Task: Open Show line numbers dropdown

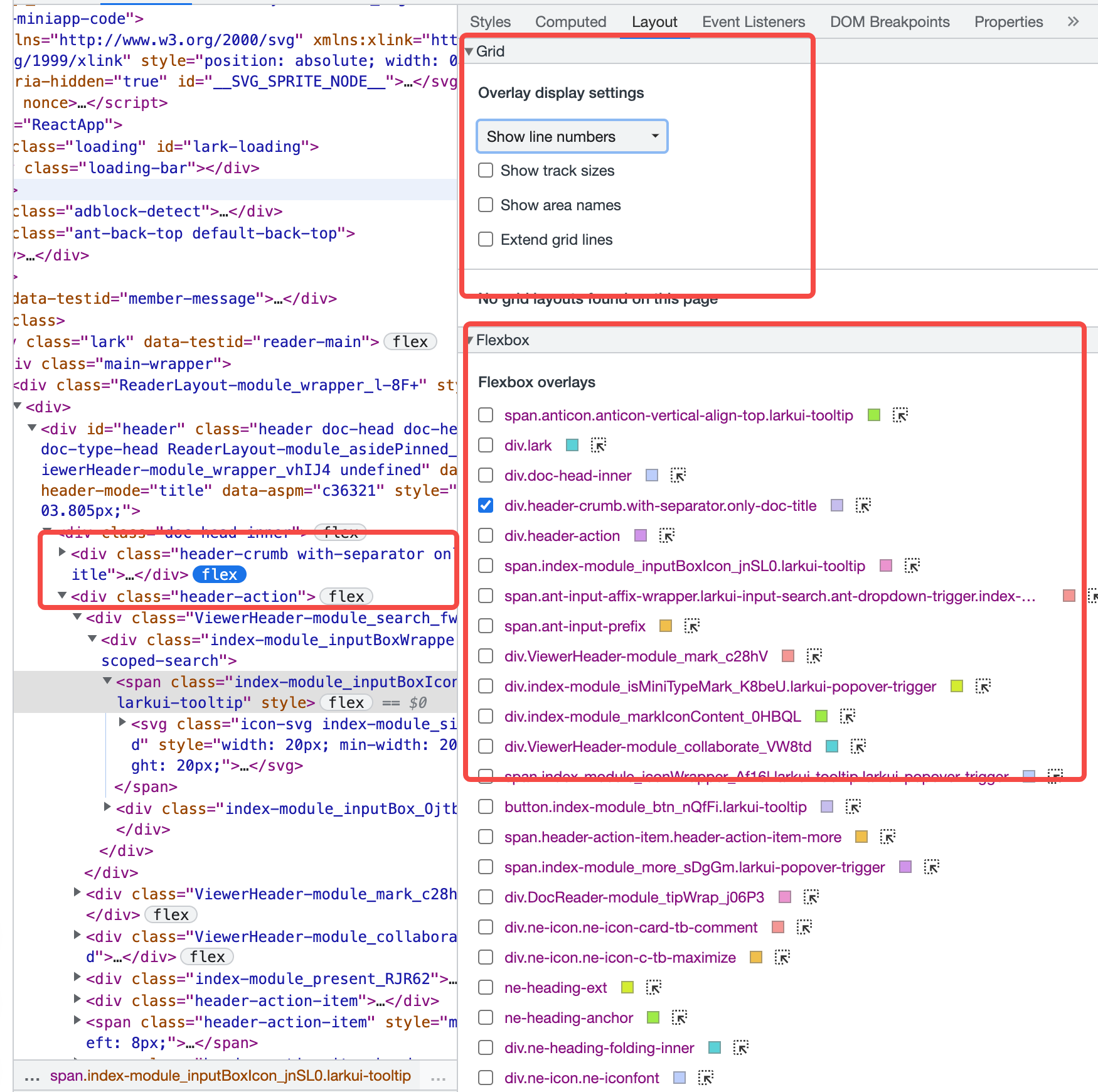Action: click(572, 136)
